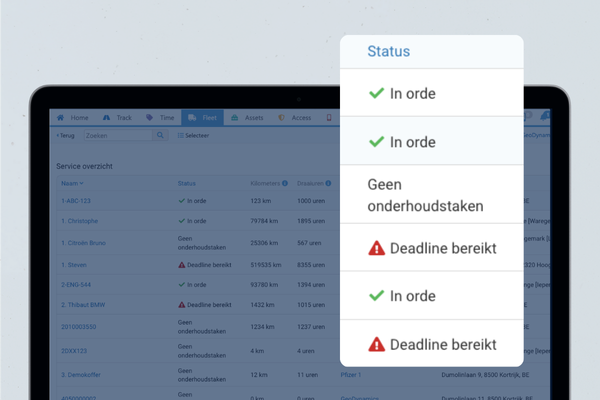Click the magnifier search button
The height and width of the screenshot is (400, 600).
(161, 135)
